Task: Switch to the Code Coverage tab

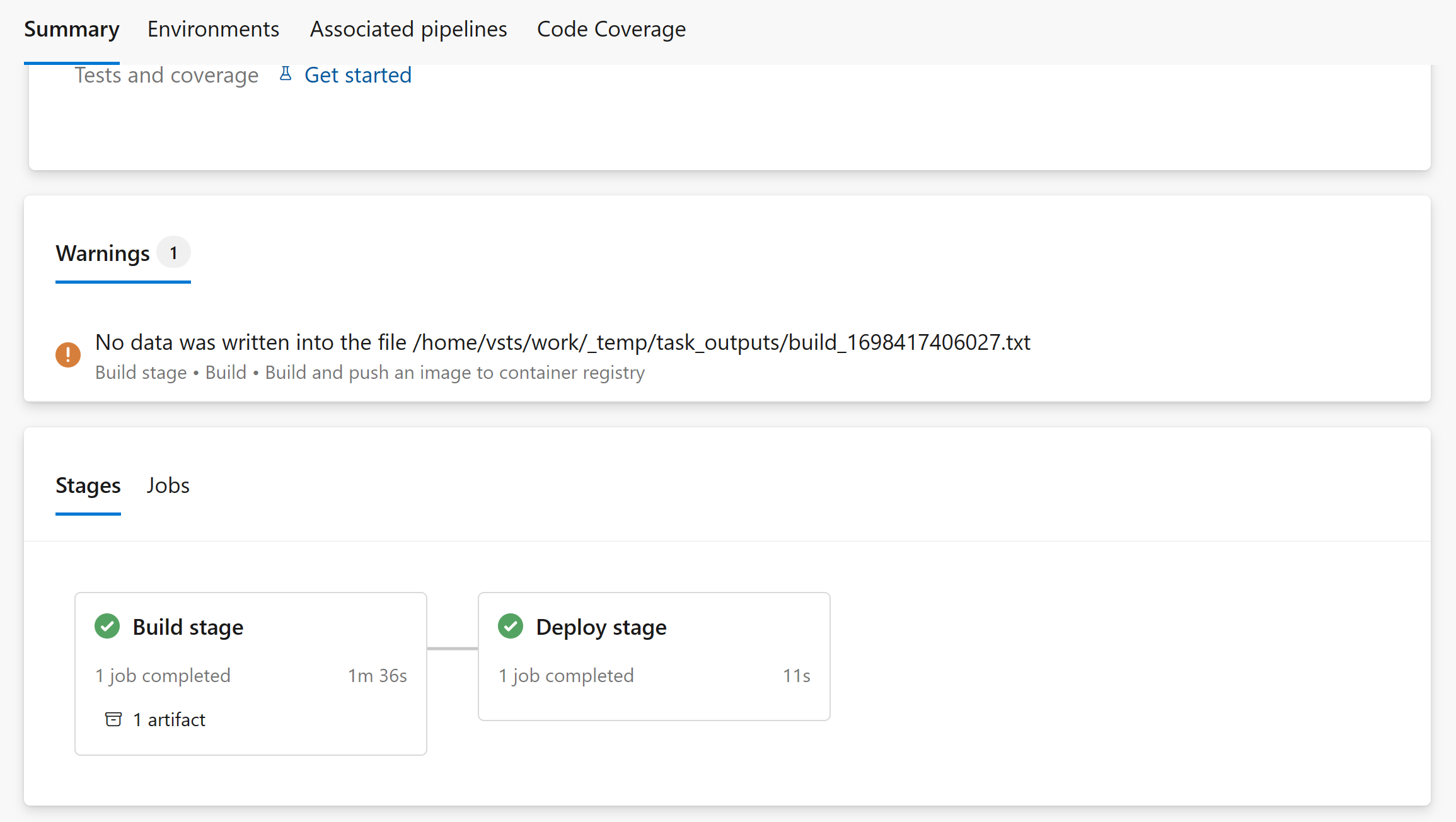Action: tap(611, 29)
